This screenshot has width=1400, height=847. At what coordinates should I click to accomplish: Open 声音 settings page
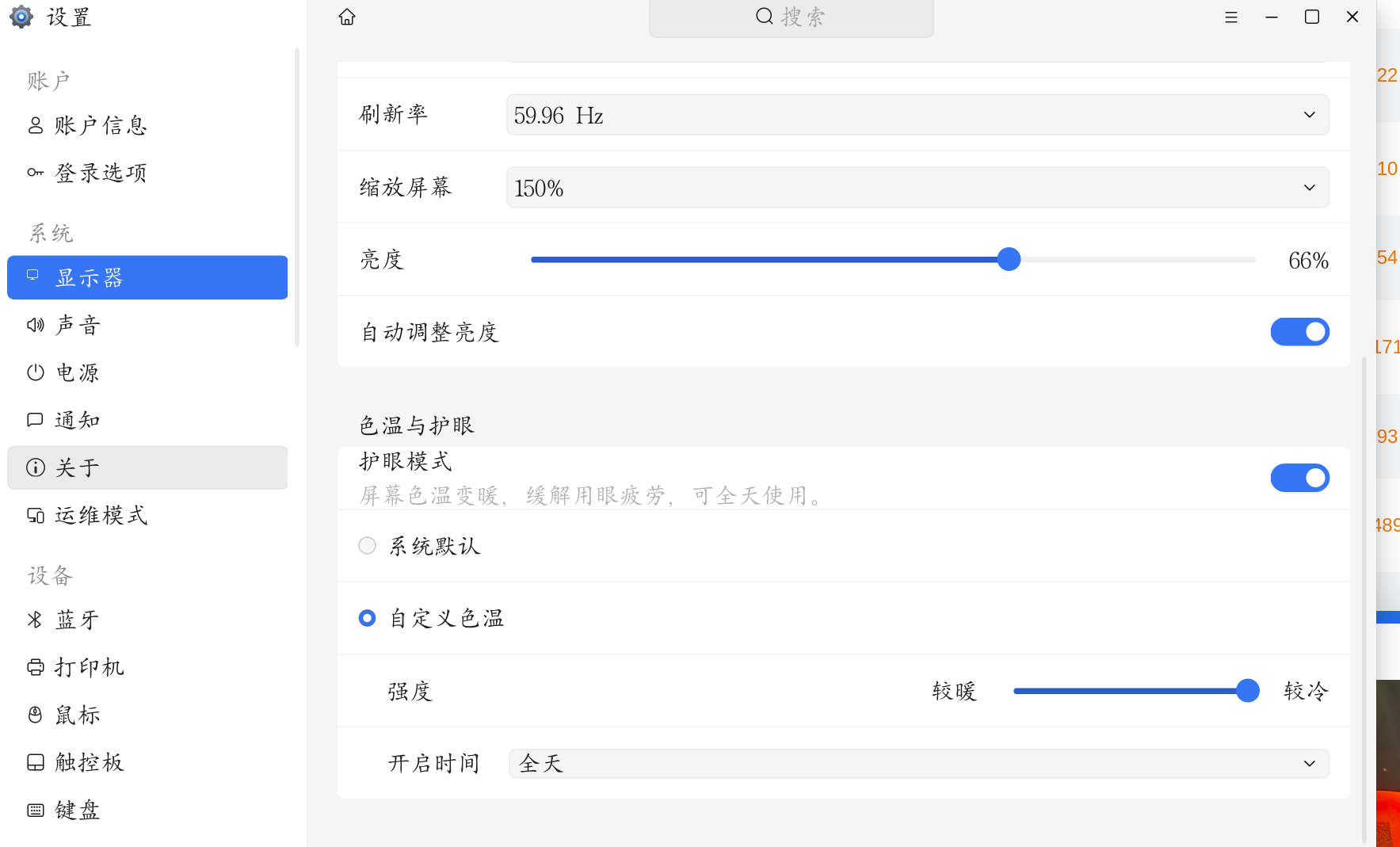[147, 325]
